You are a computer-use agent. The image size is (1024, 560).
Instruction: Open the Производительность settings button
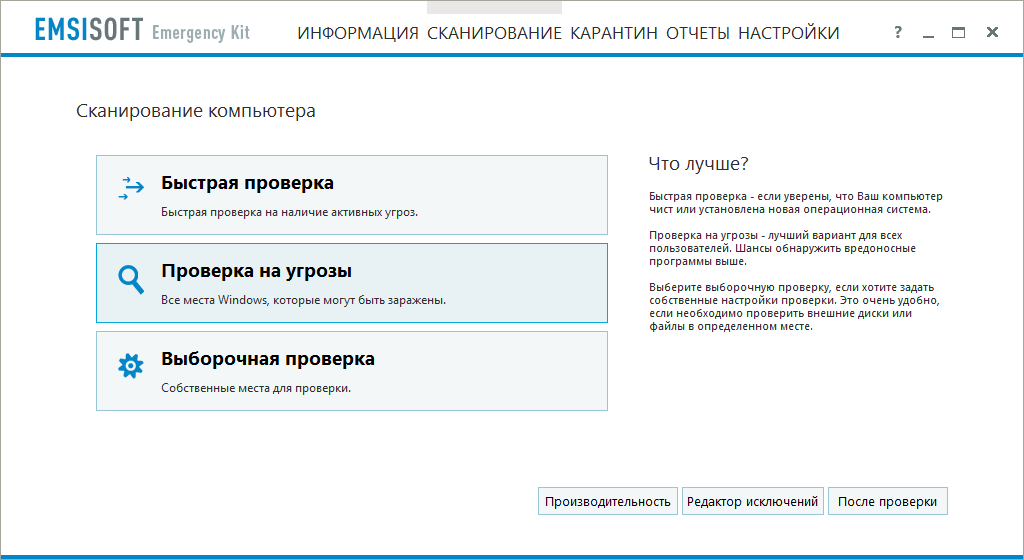607,502
